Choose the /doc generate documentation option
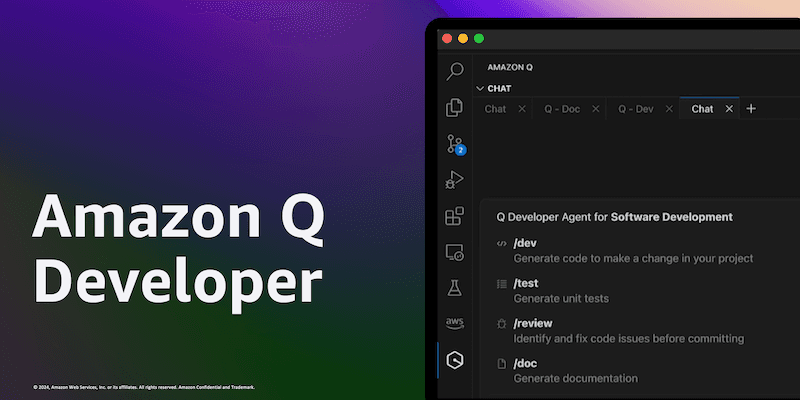The image size is (800, 400). tap(575, 378)
